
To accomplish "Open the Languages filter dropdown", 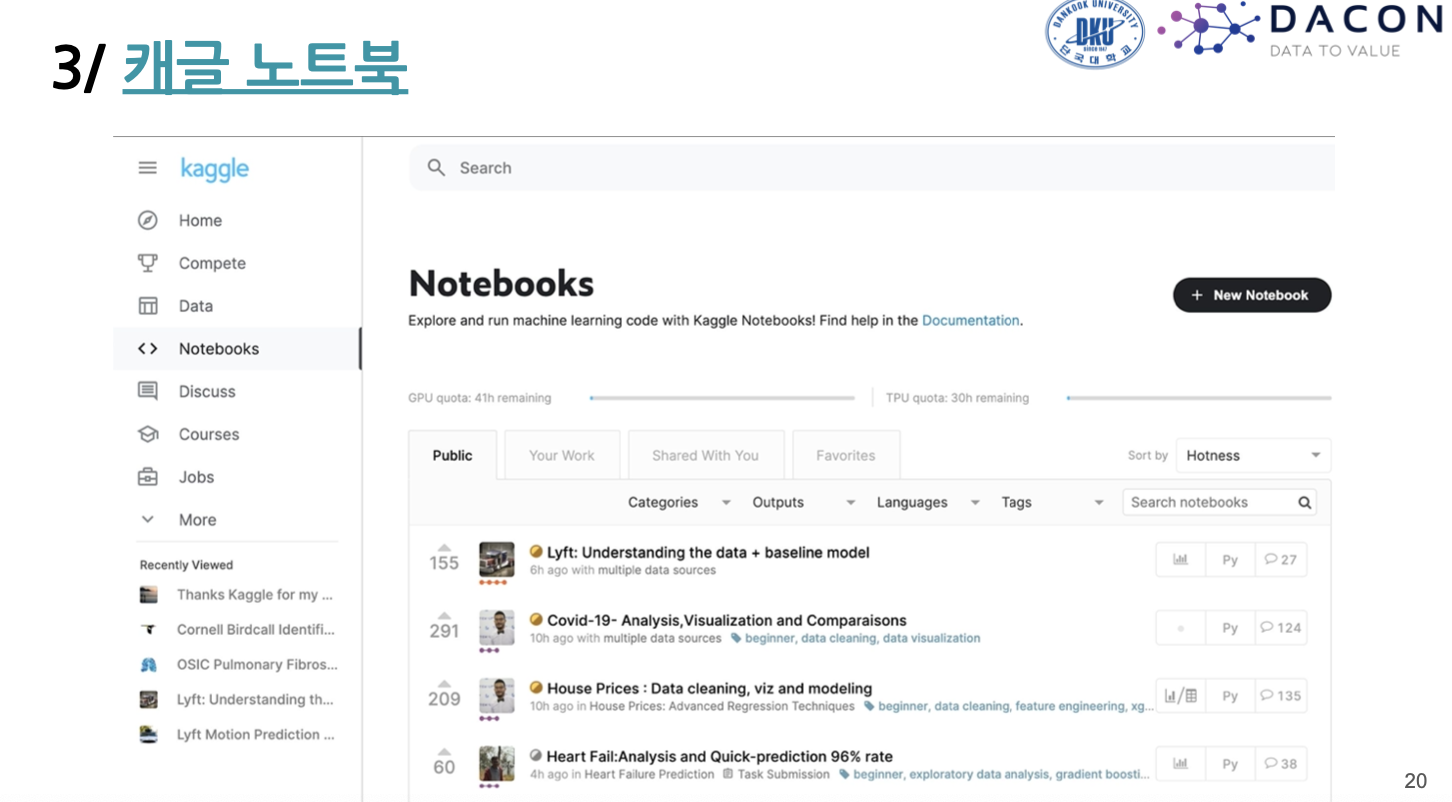I will click(x=928, y=503).
